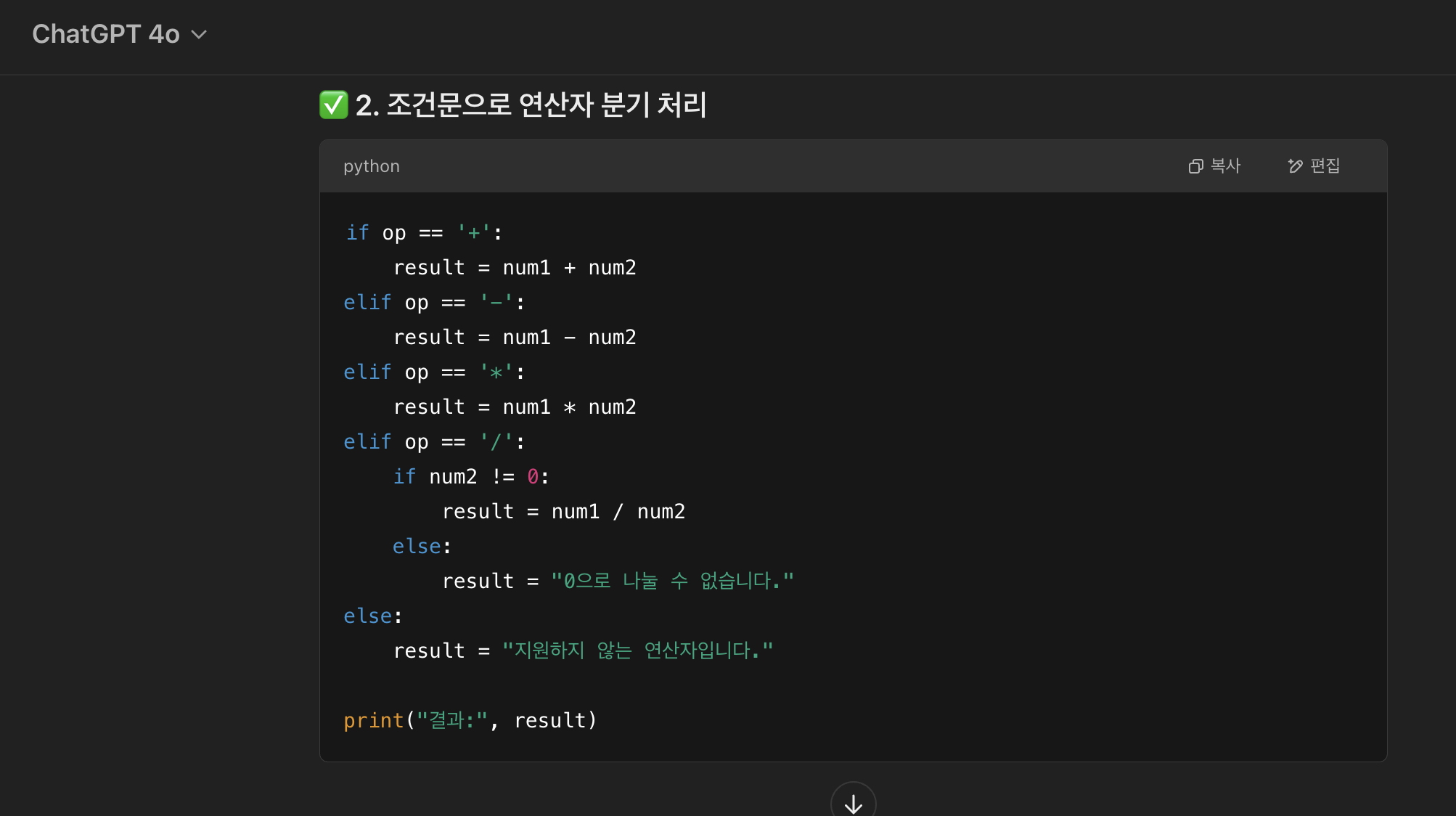Click the string 0으로 나눌 수 없습니다
This screenshot has height=816, width=1456.
coord(672,581)
